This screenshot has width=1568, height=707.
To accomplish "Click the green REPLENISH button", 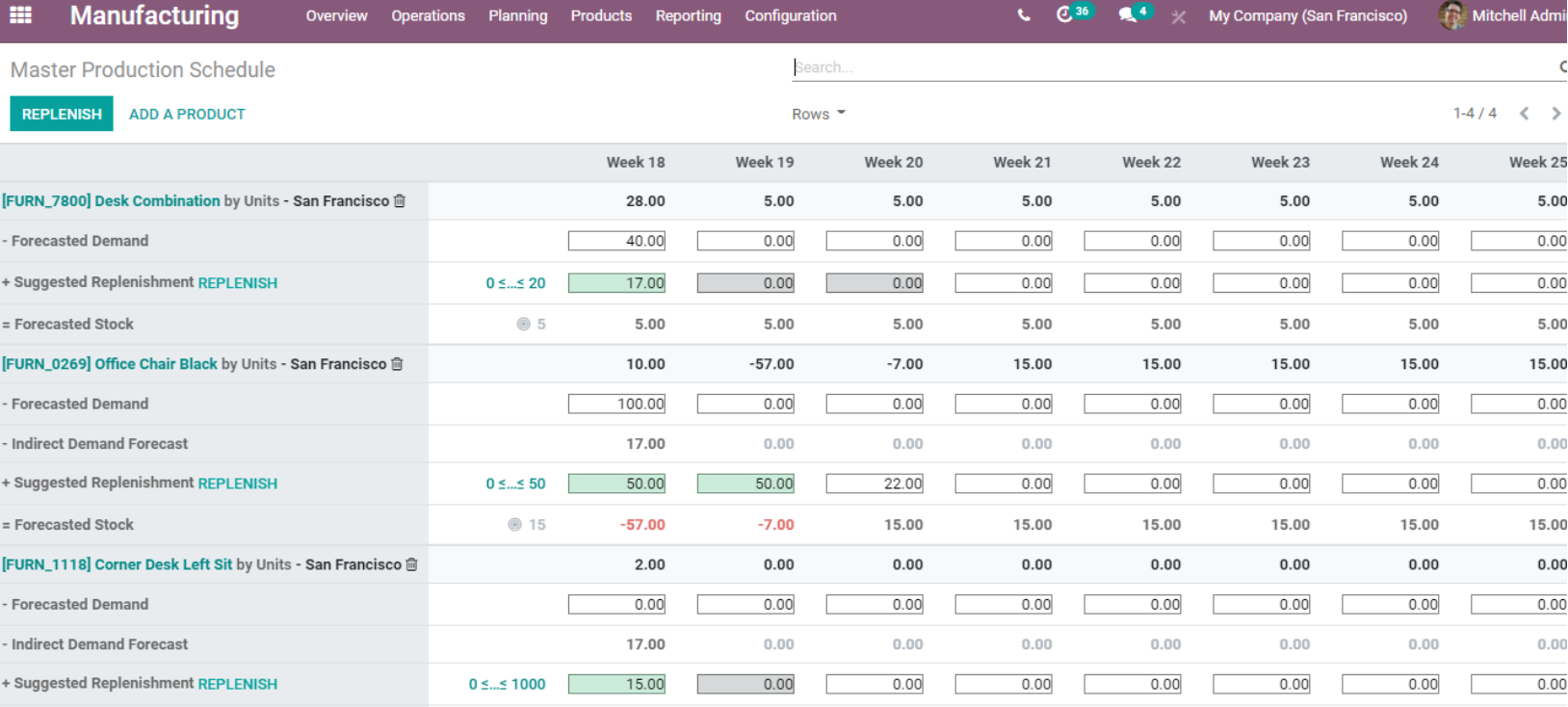I will 62,114.
